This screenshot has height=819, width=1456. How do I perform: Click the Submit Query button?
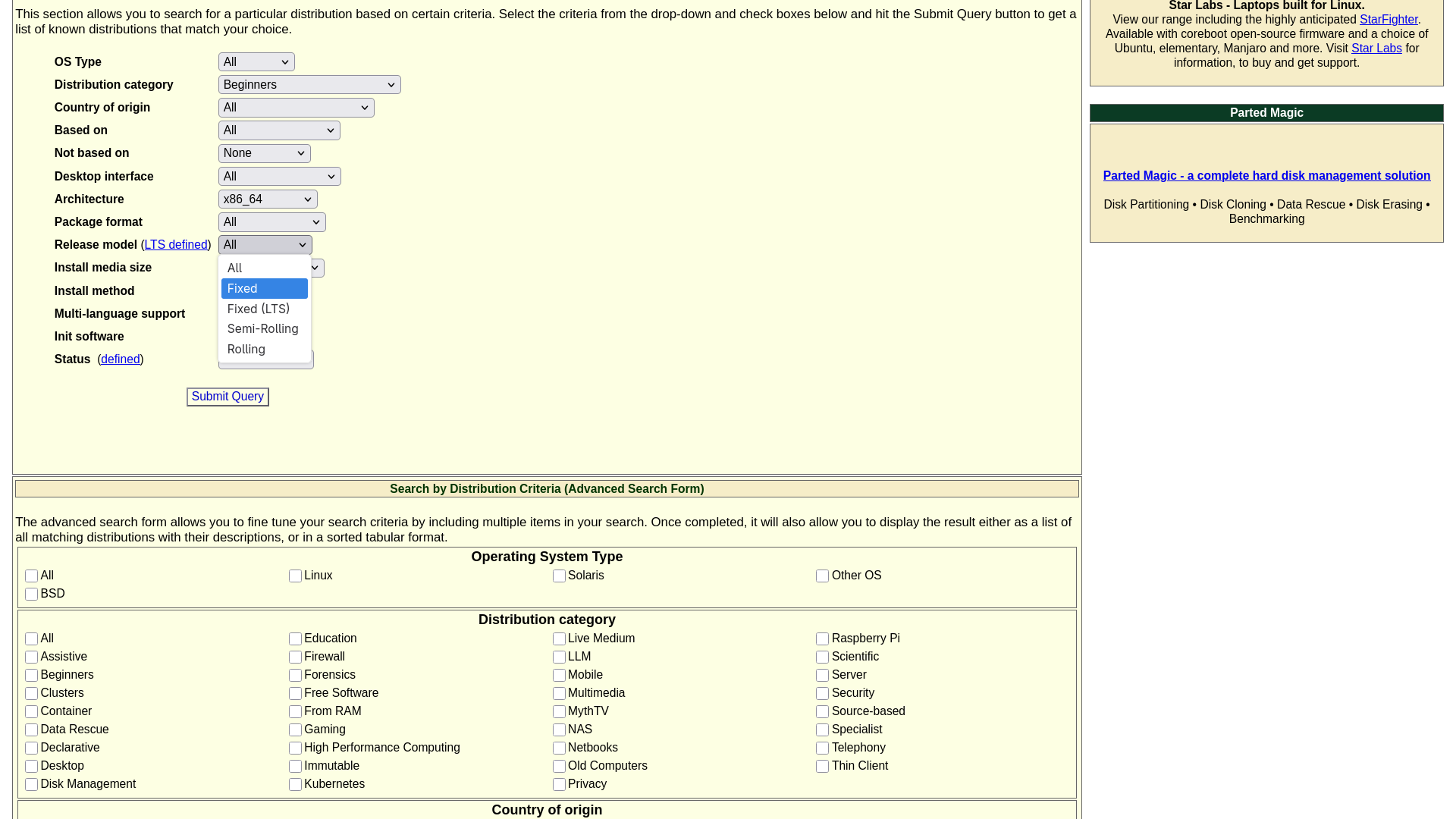pos(227,397)
